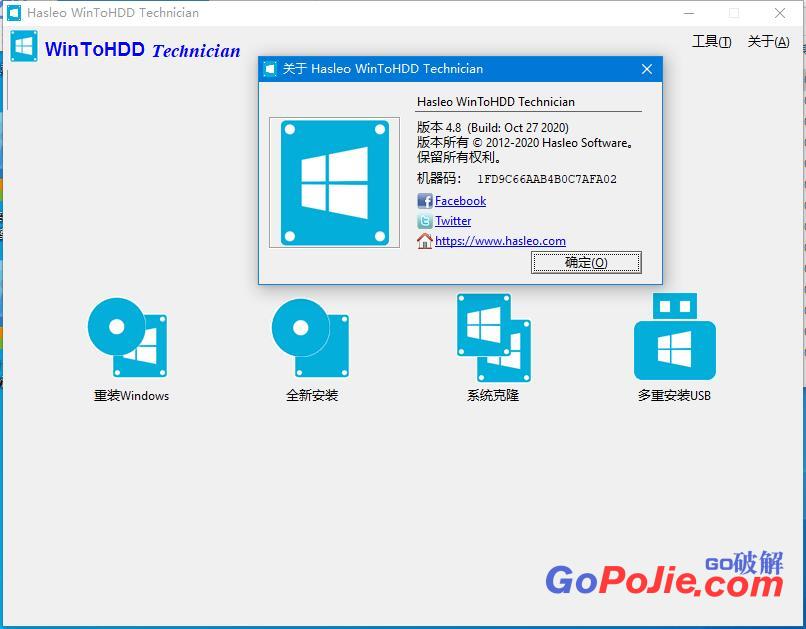This screenshot has width=806, height=629.
Task: Click the 系统克隆 label text
Action: [493, 395]
